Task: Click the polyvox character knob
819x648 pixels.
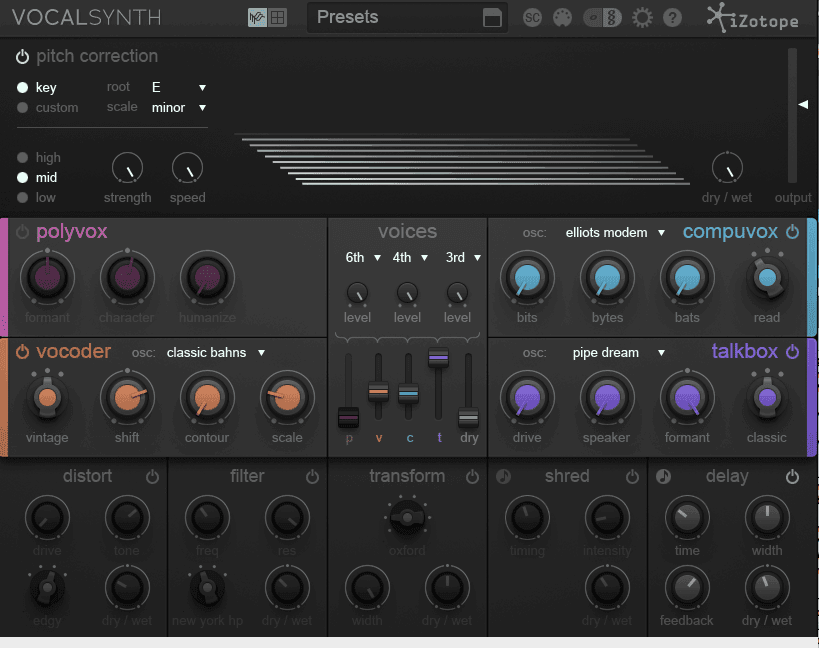Action: click(127, 277)
